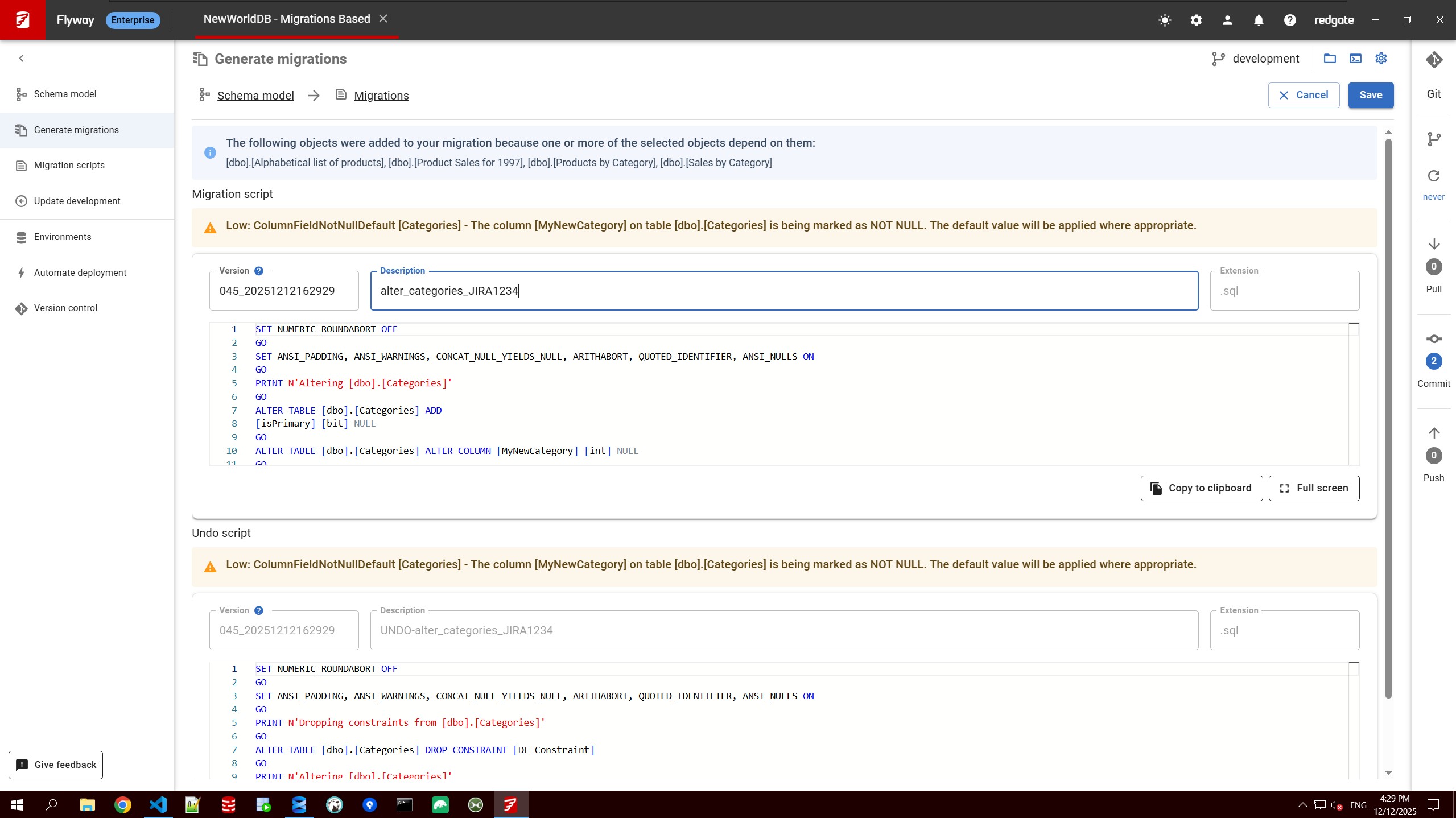Select the NewWorldDB - Migrations Based tab
This screenshot has height=818, width=1456.
(x=286, y=19)
